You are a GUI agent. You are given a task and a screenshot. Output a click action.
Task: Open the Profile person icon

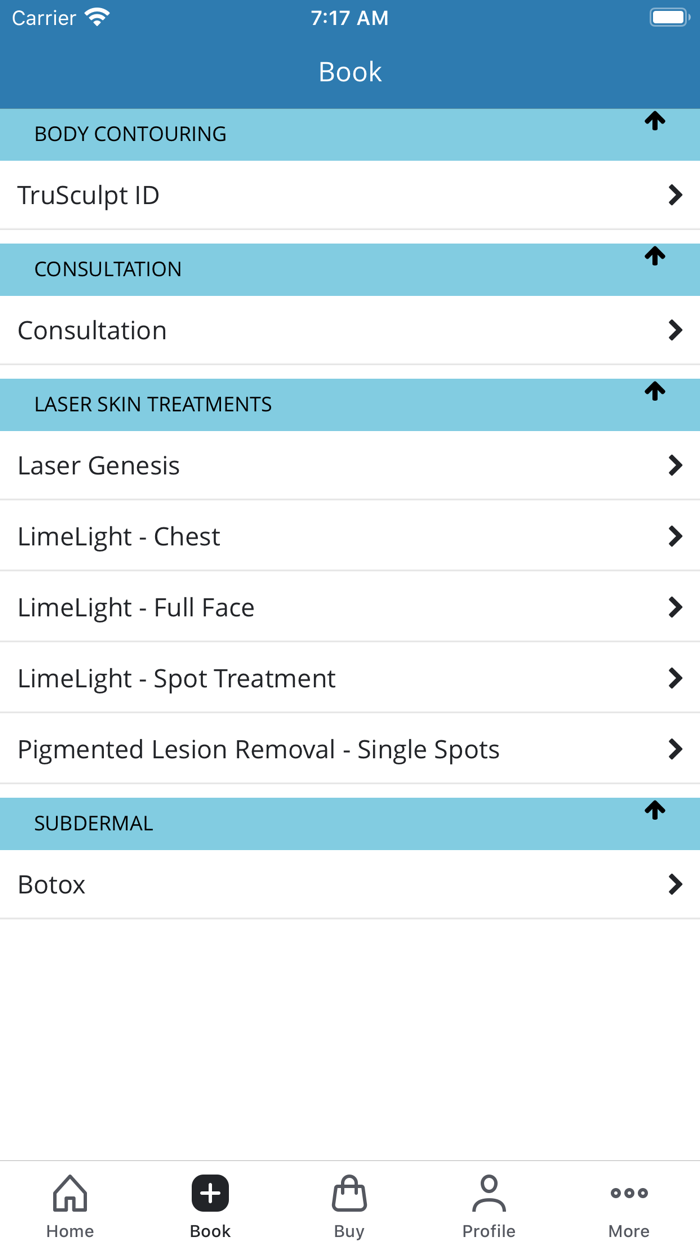pyautogui.click(x=489, y=1192)
